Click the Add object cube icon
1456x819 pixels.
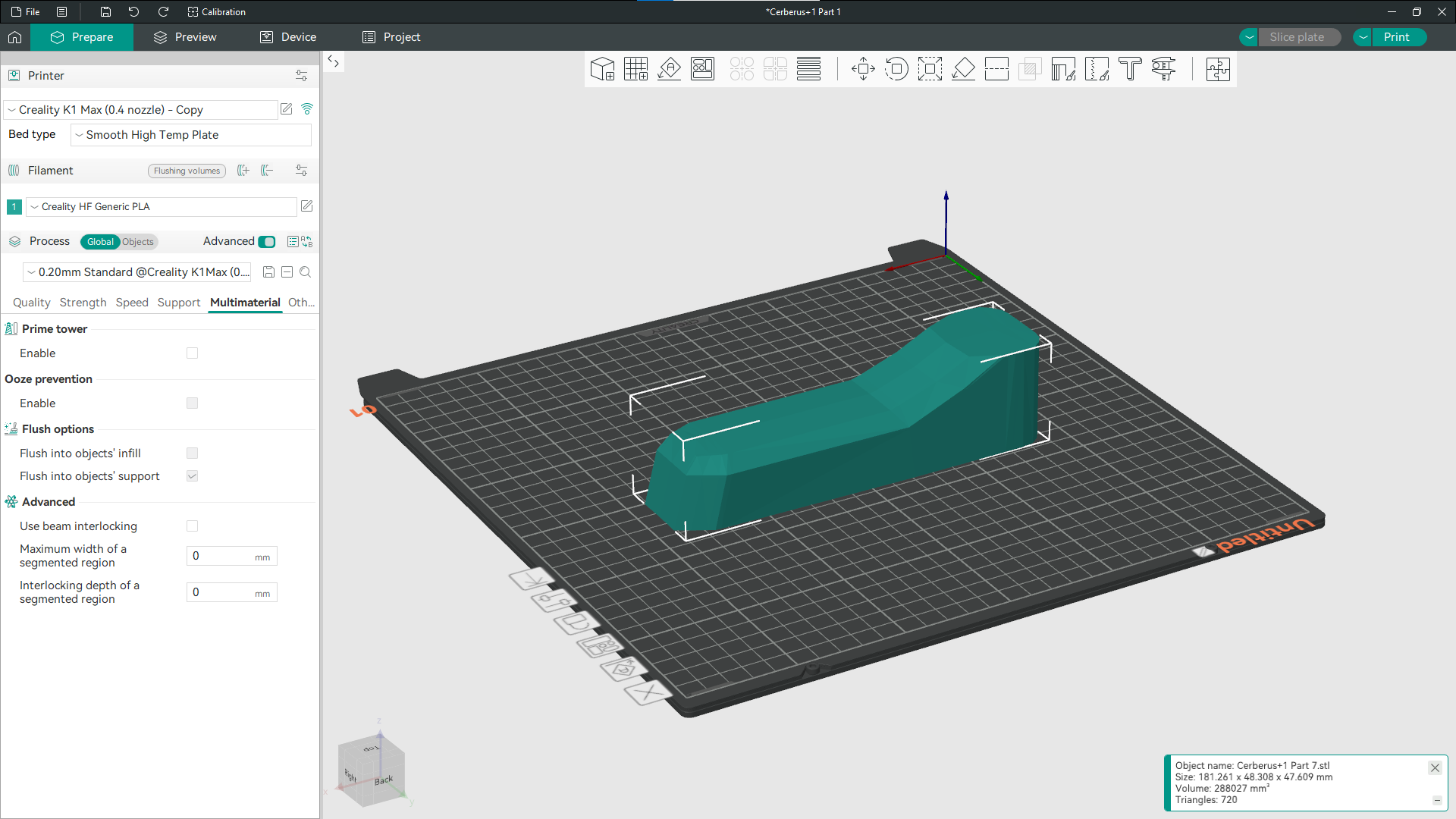pos(602,69)
